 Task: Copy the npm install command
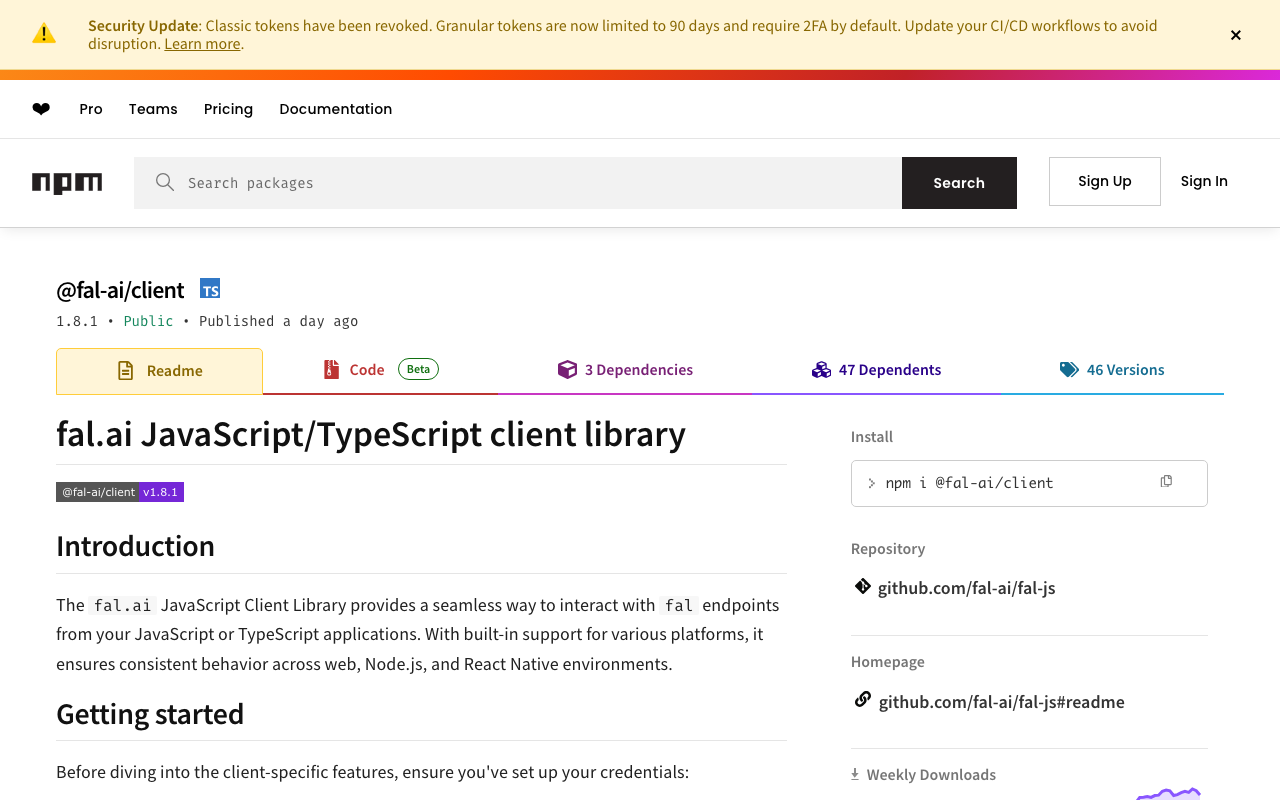pyautogui.click(x=1166, y=482)
